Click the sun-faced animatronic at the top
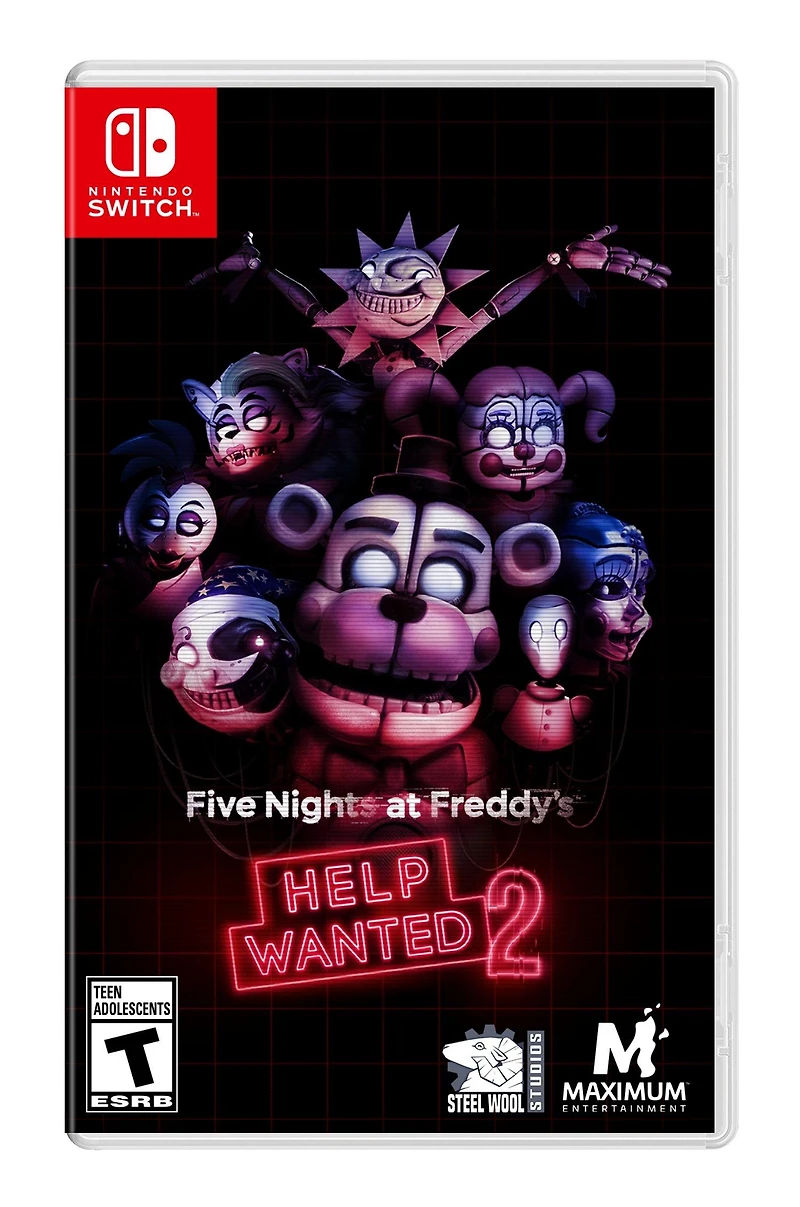The image size is (800, 1207). click(397, 282)
